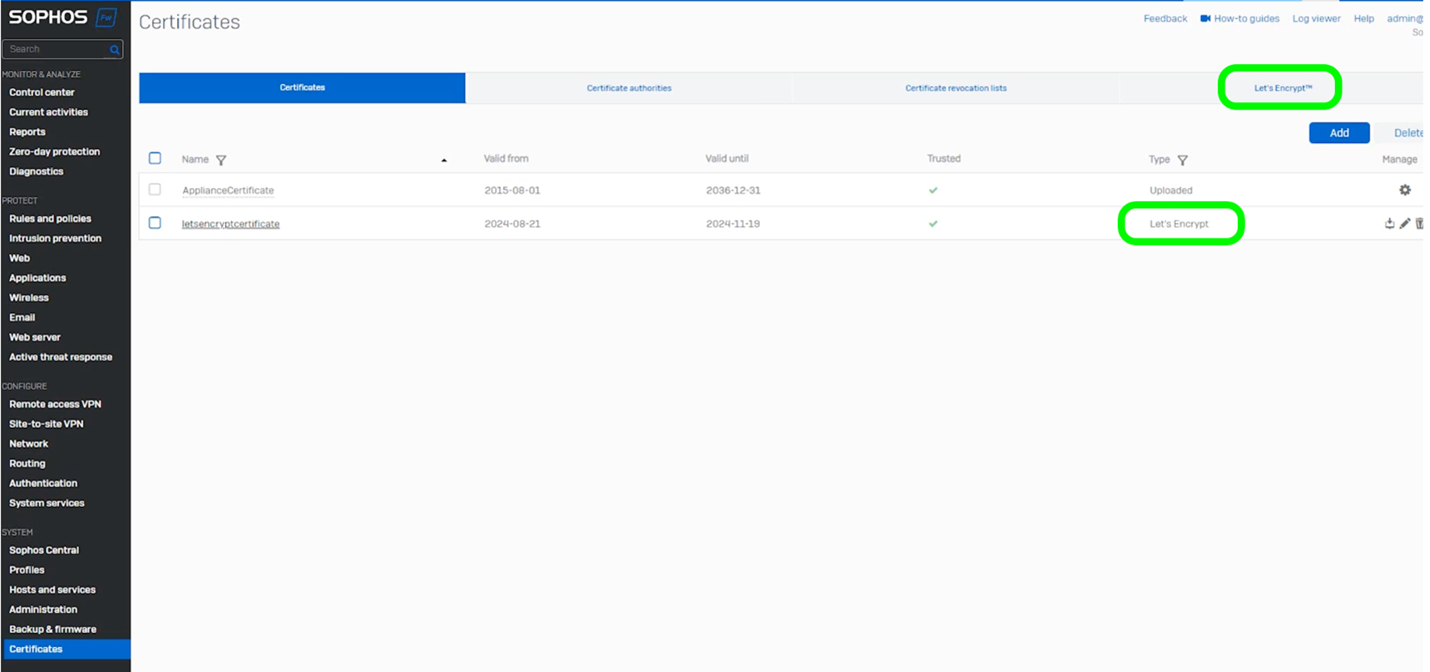
Task: Open the Certificate authorities tab
Action: click(629, 88)
